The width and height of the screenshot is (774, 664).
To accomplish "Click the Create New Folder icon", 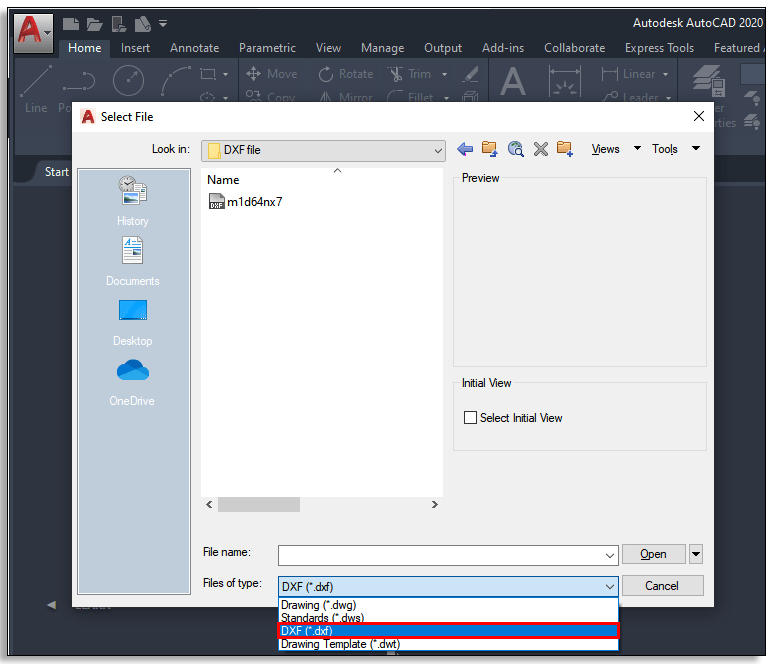I will click(x=565, y=149).
